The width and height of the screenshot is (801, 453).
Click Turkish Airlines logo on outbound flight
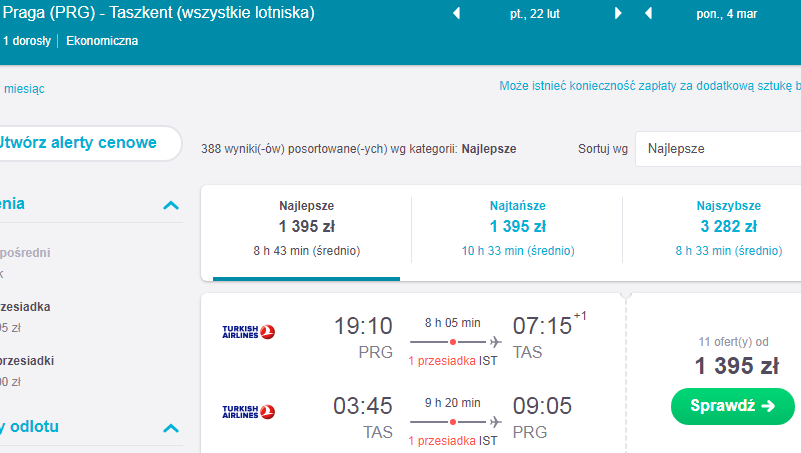248,332
